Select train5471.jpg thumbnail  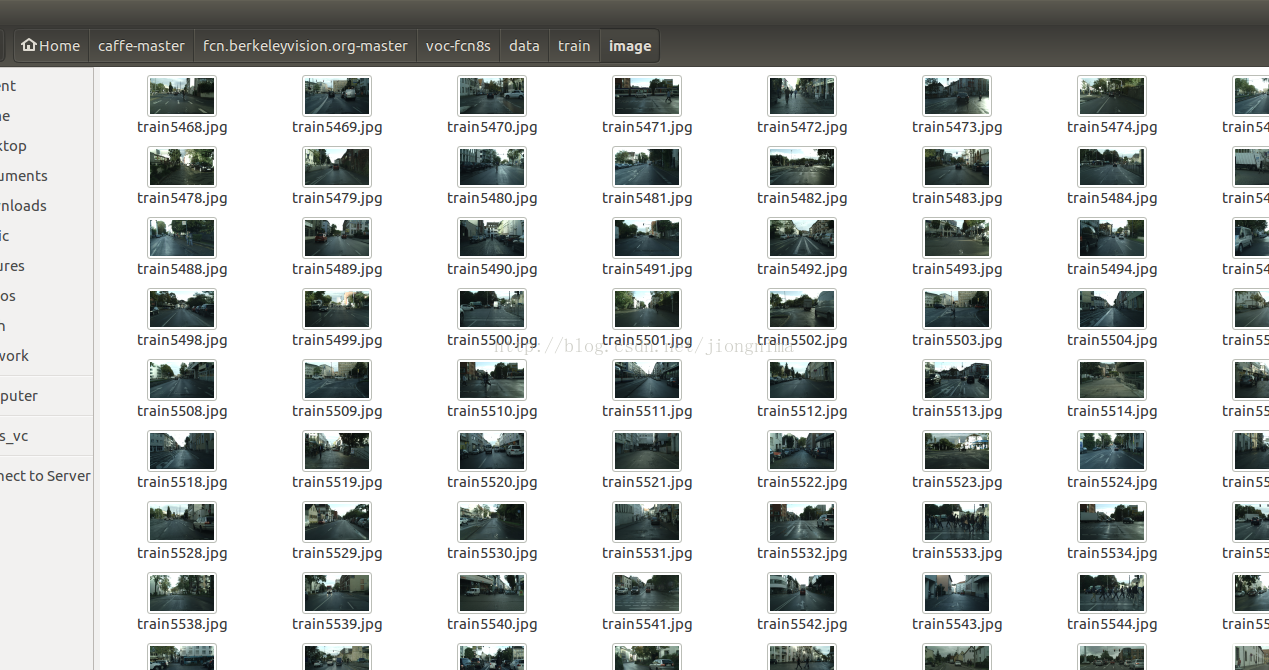coord(647,96)
